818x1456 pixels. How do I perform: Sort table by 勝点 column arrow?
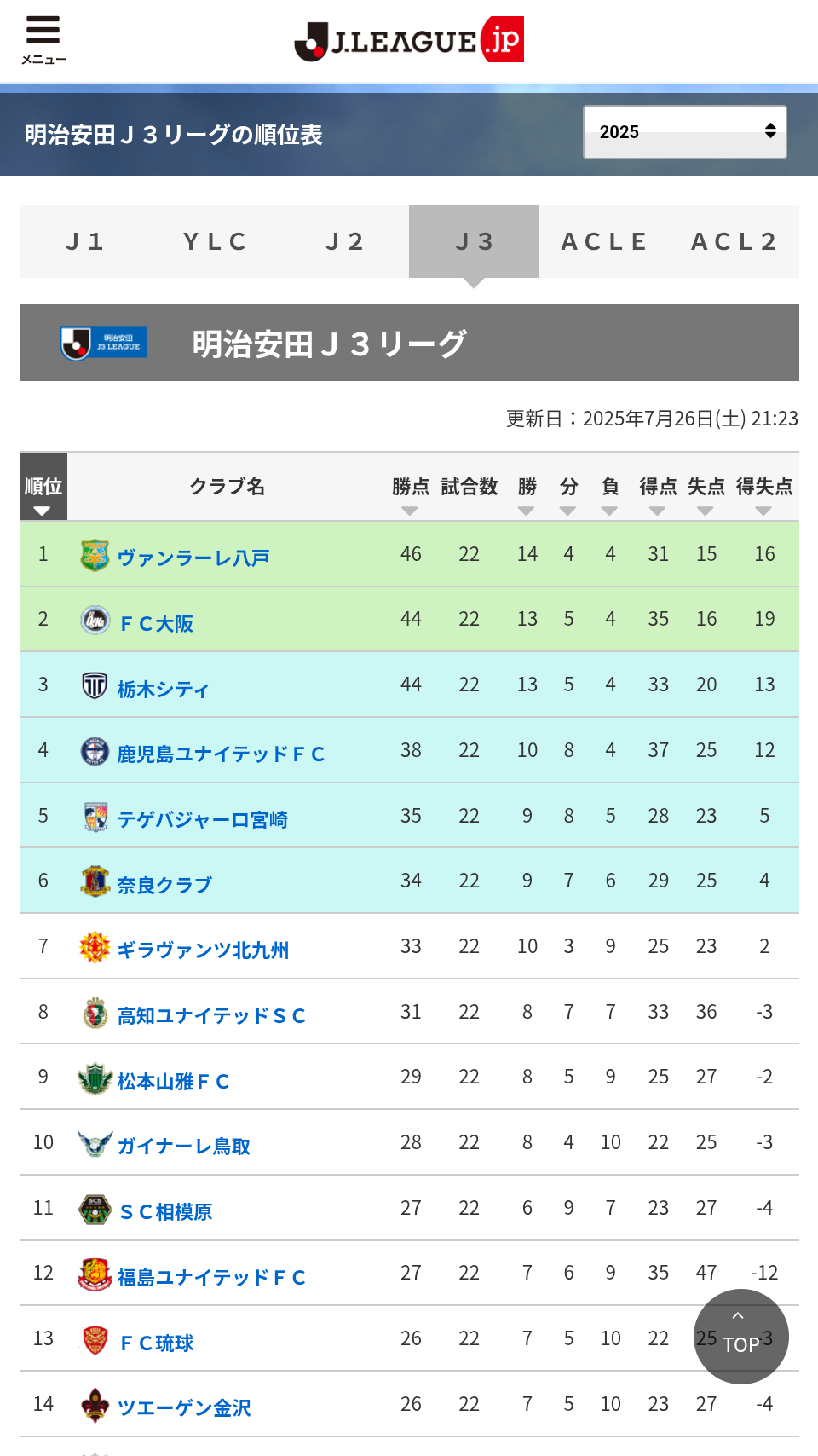(x=410, y=511)
